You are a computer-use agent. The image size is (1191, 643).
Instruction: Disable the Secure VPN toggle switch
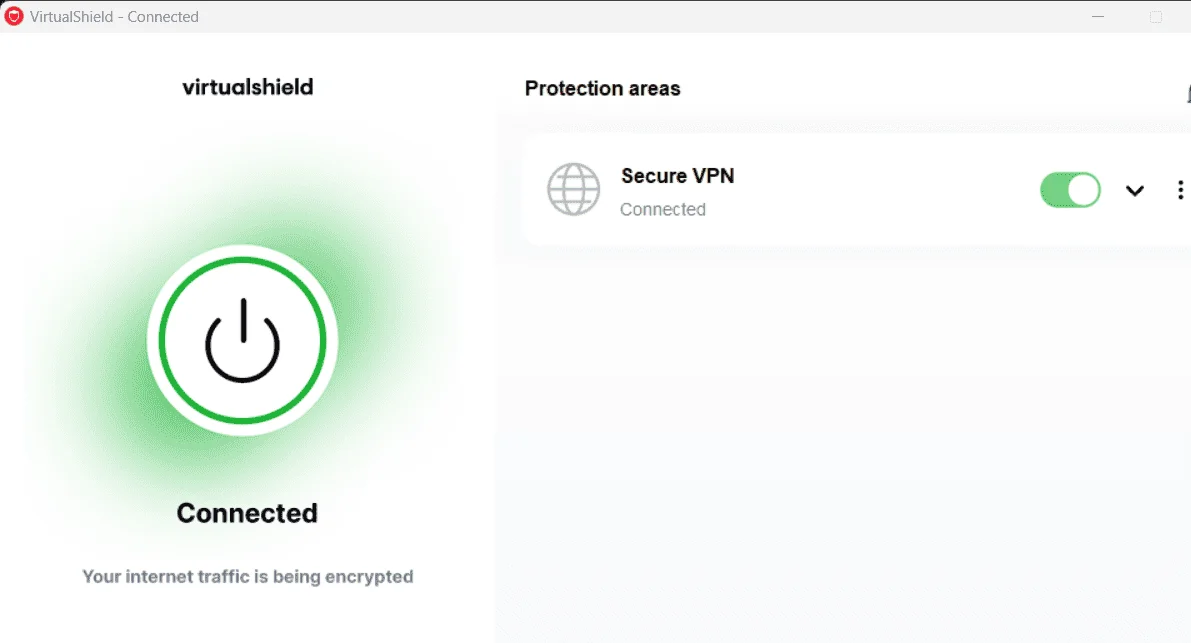tap(1070, 190)
